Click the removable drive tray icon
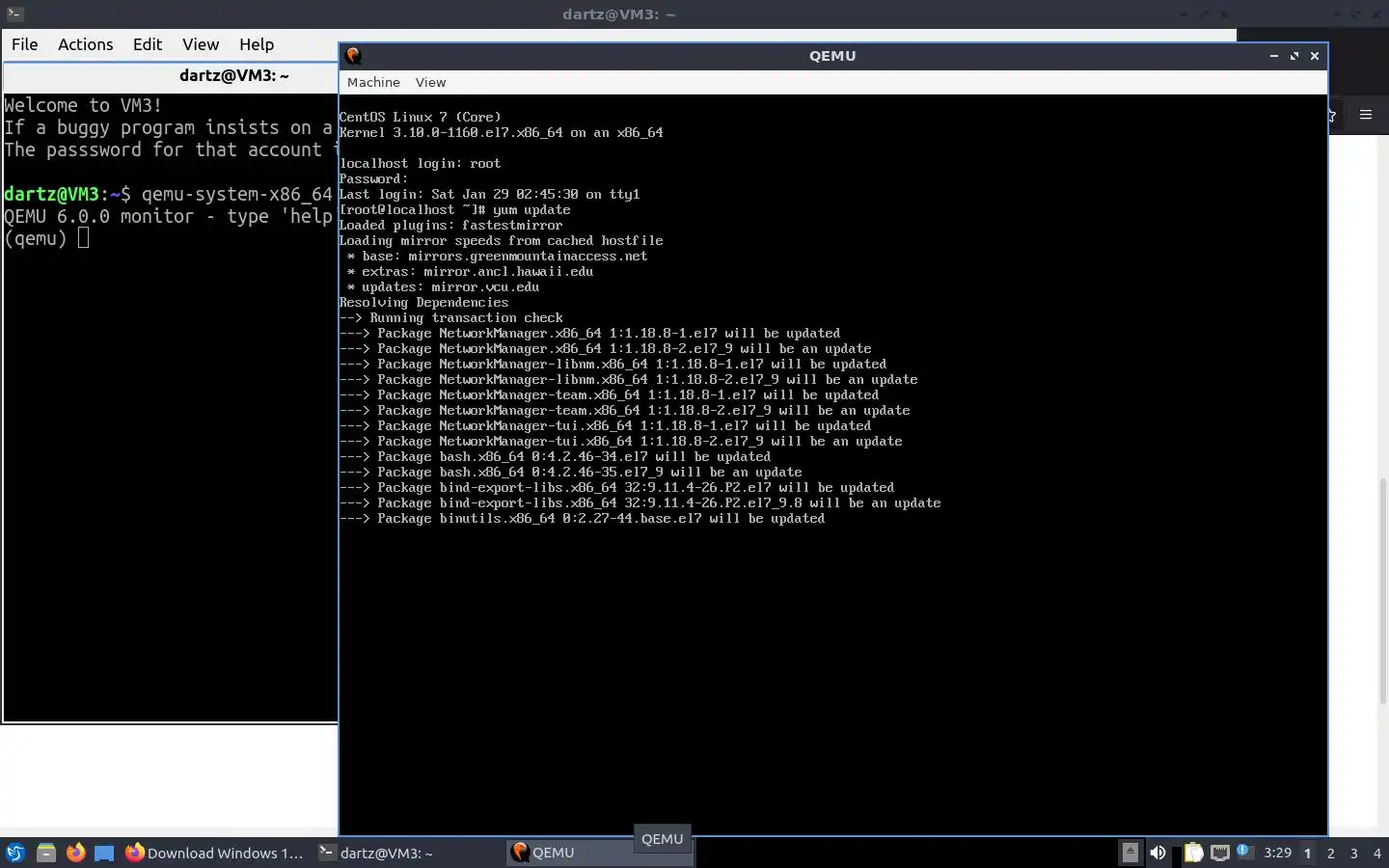Image resolution: width=1389 pixels, height=868 pixels. tap(1130, 853)
